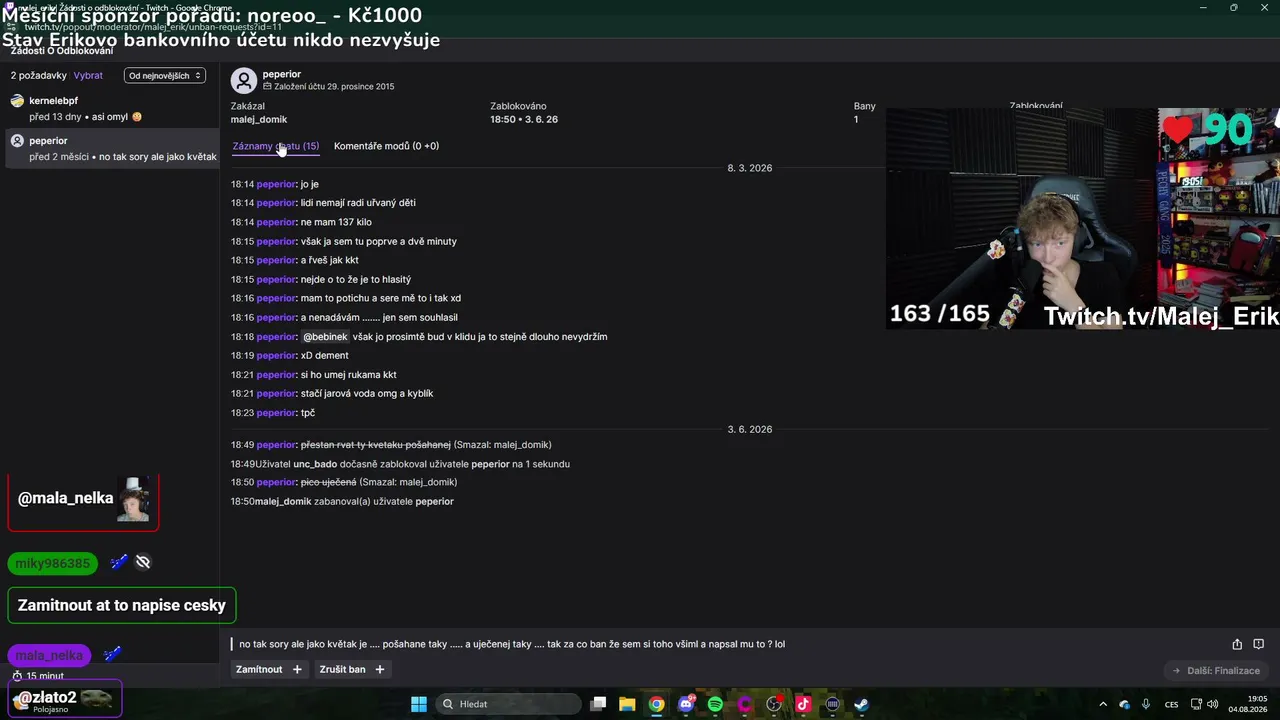The width and height of the screenshot is (1280, 720).
Task: Click the speech bubble icon beside unban message
Action: (1259, 644)
